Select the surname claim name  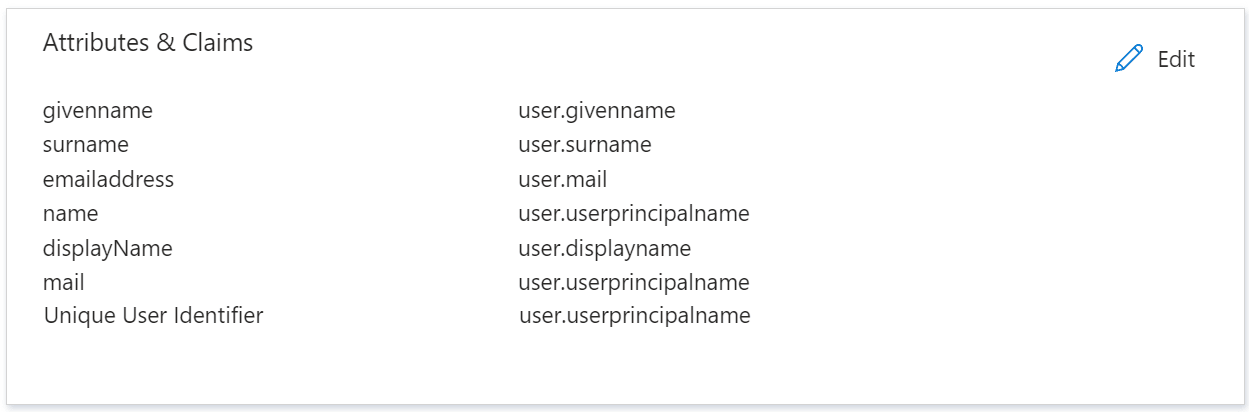point(86,144)
